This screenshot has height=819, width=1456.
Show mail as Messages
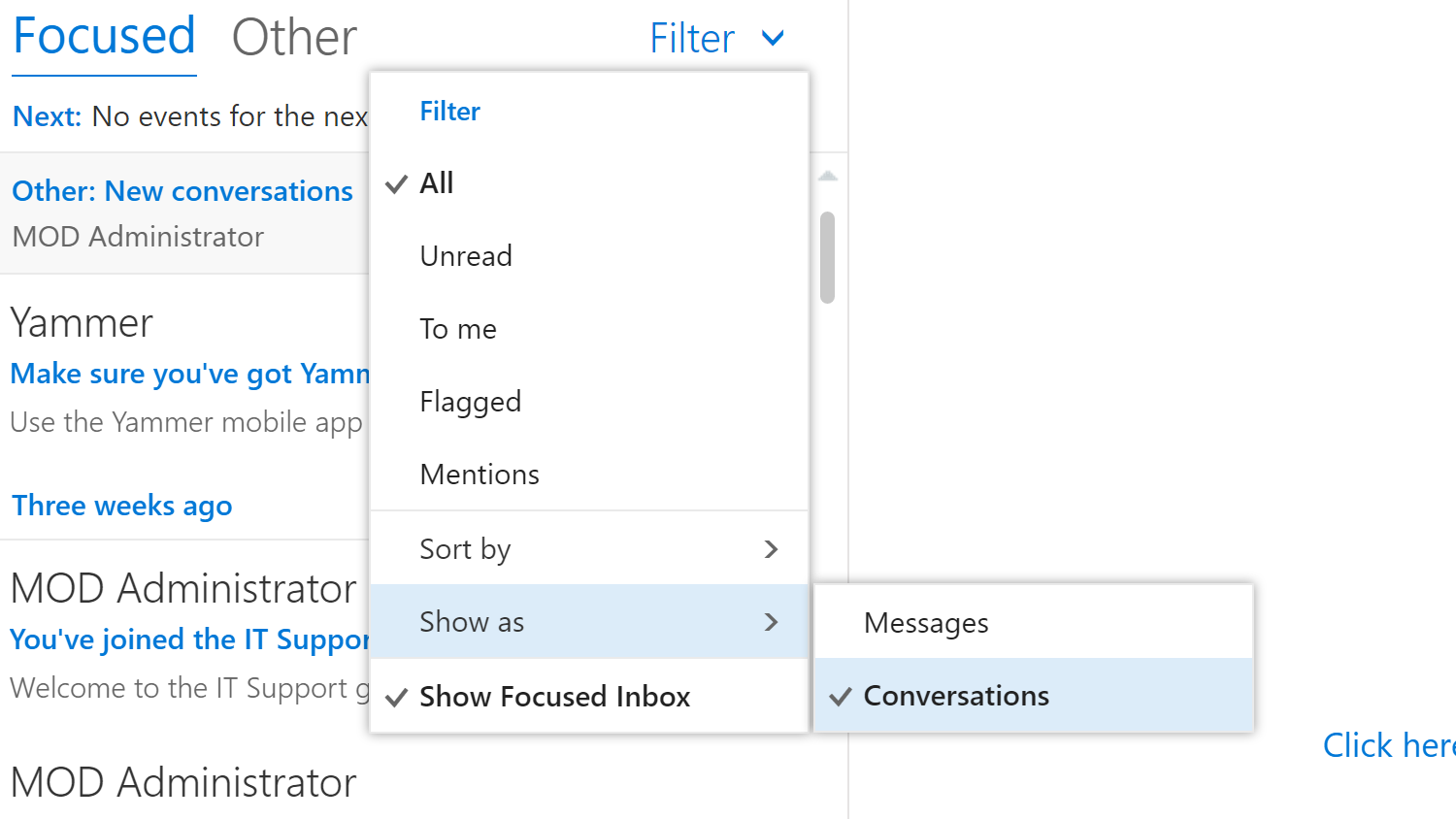pos(1034,622)
